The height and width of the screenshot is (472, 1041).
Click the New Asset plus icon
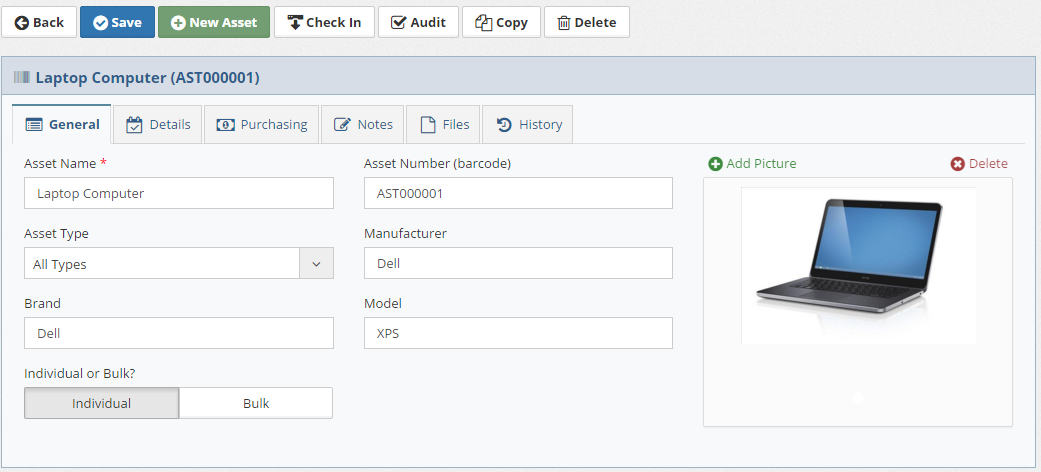pos(178,23)
